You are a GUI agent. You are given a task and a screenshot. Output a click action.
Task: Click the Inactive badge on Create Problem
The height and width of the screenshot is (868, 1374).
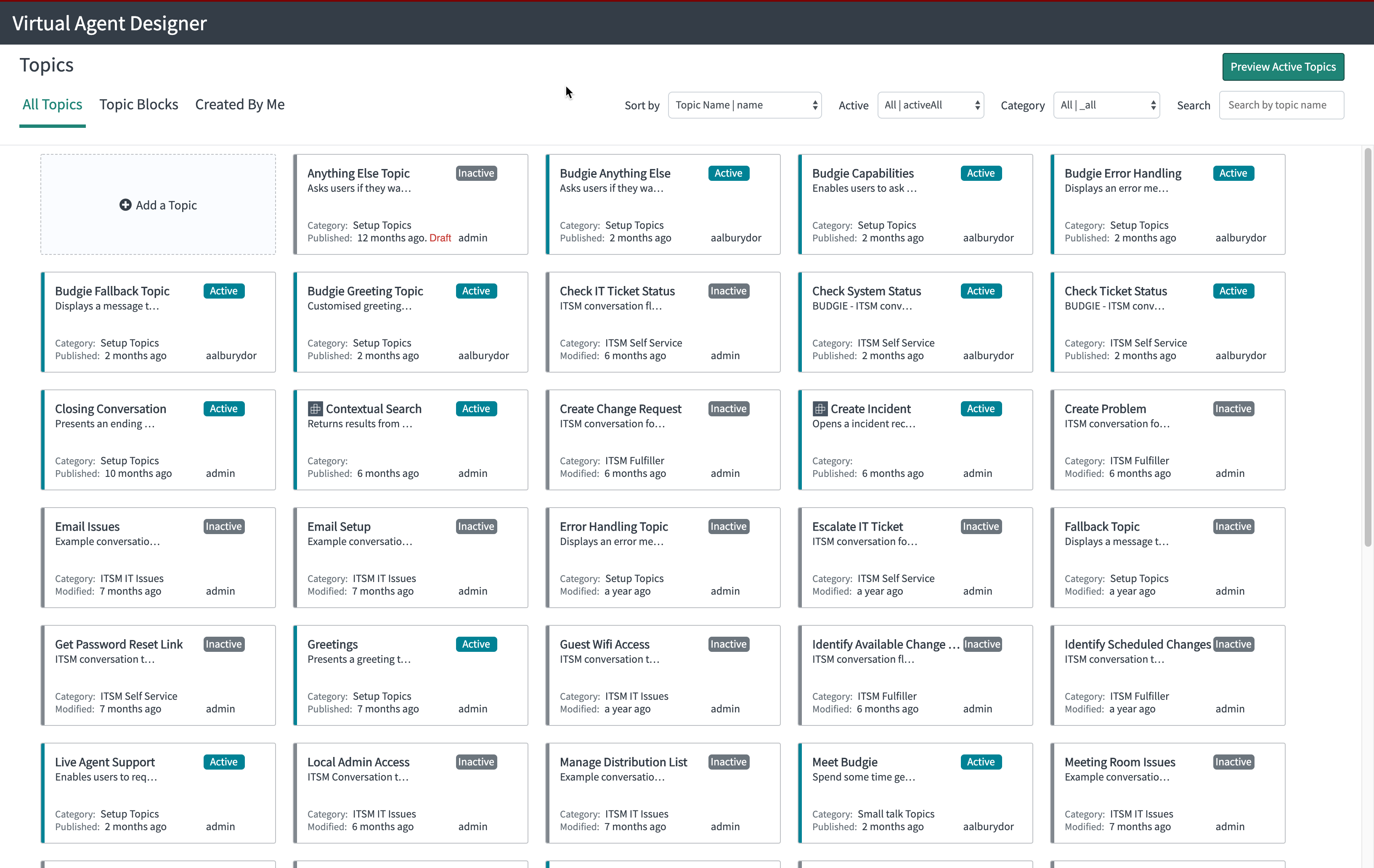1233,409
